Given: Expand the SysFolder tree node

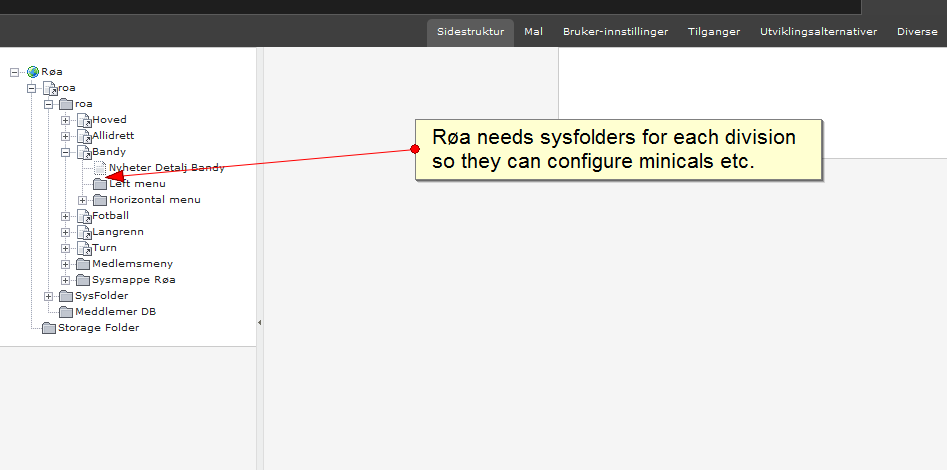Looking at the screenshot, I should [x=49, y=296].
